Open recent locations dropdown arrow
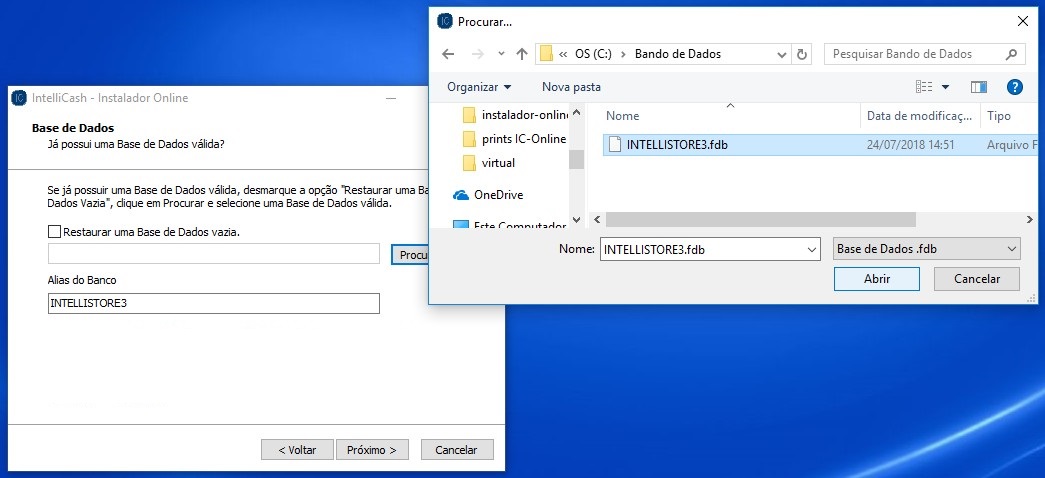 pyautogui.click(x=501, y=55)
